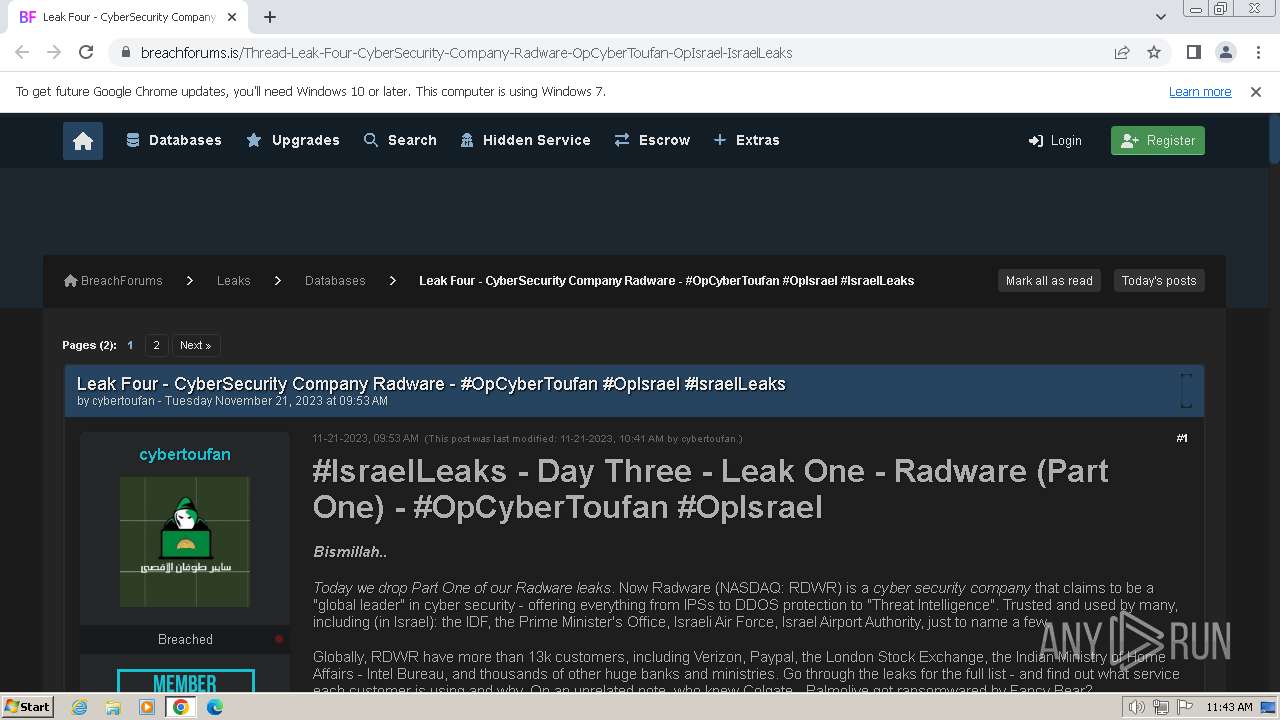Open the forum home icon button
Viewport: 1280px width, 720px height.
point(83,141)
